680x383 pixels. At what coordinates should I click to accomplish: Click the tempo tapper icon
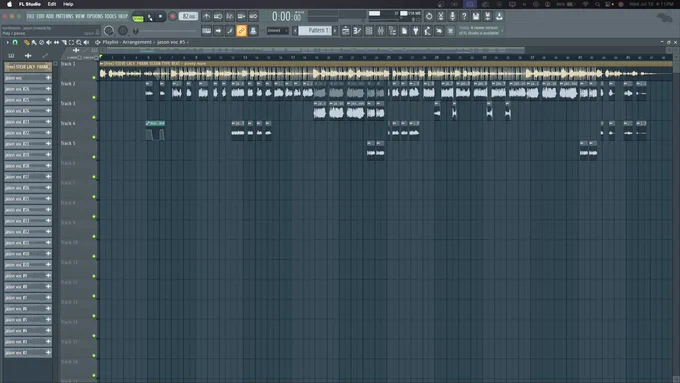coord(428,31)
